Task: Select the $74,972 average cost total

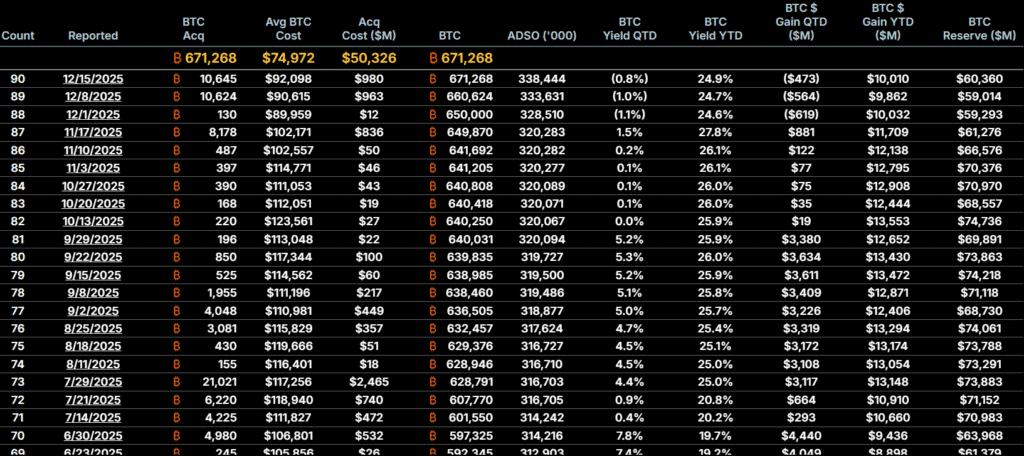Action: pyautogui.click(x=288, y=58)
